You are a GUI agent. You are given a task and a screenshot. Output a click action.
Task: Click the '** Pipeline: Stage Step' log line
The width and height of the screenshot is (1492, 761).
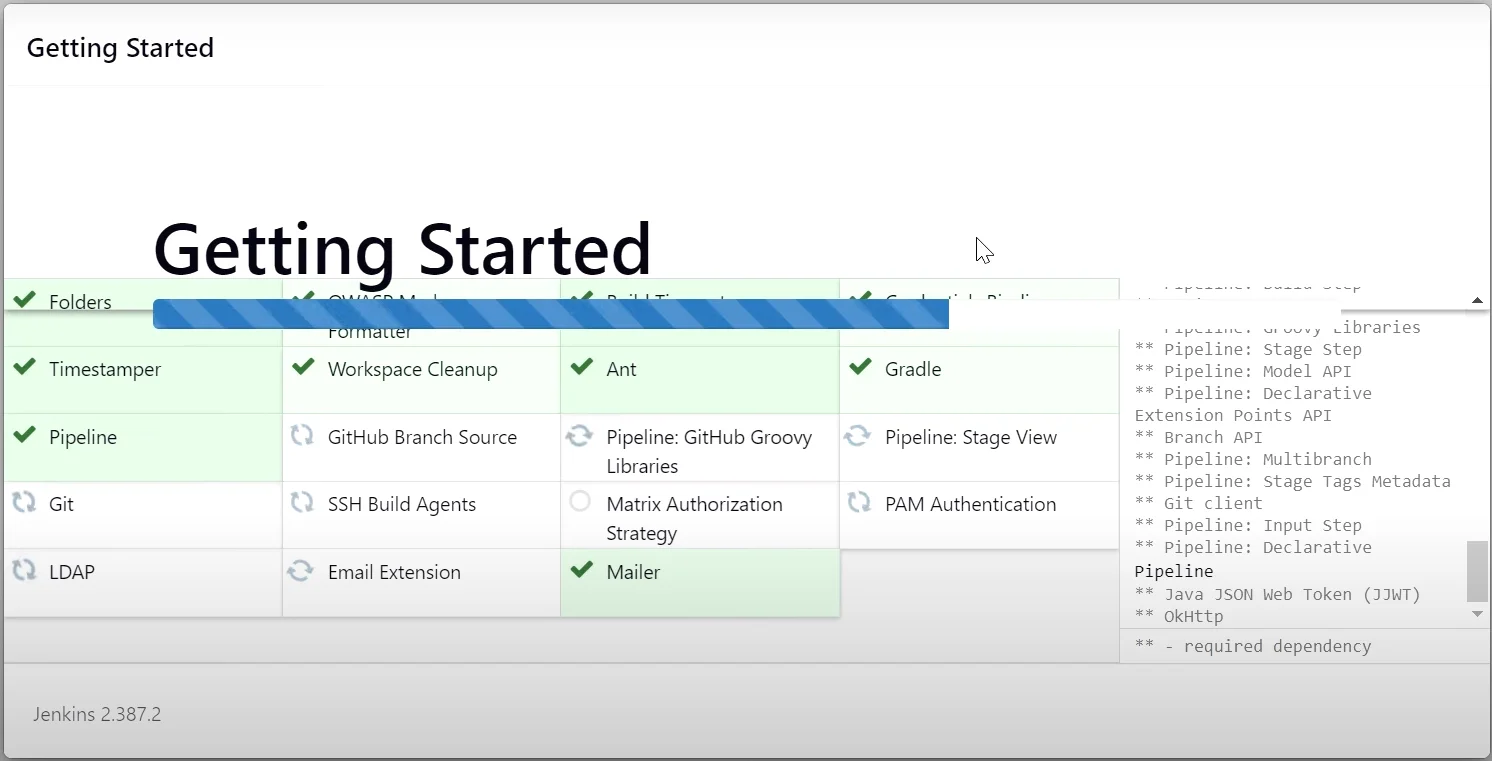click(1248, 349)
